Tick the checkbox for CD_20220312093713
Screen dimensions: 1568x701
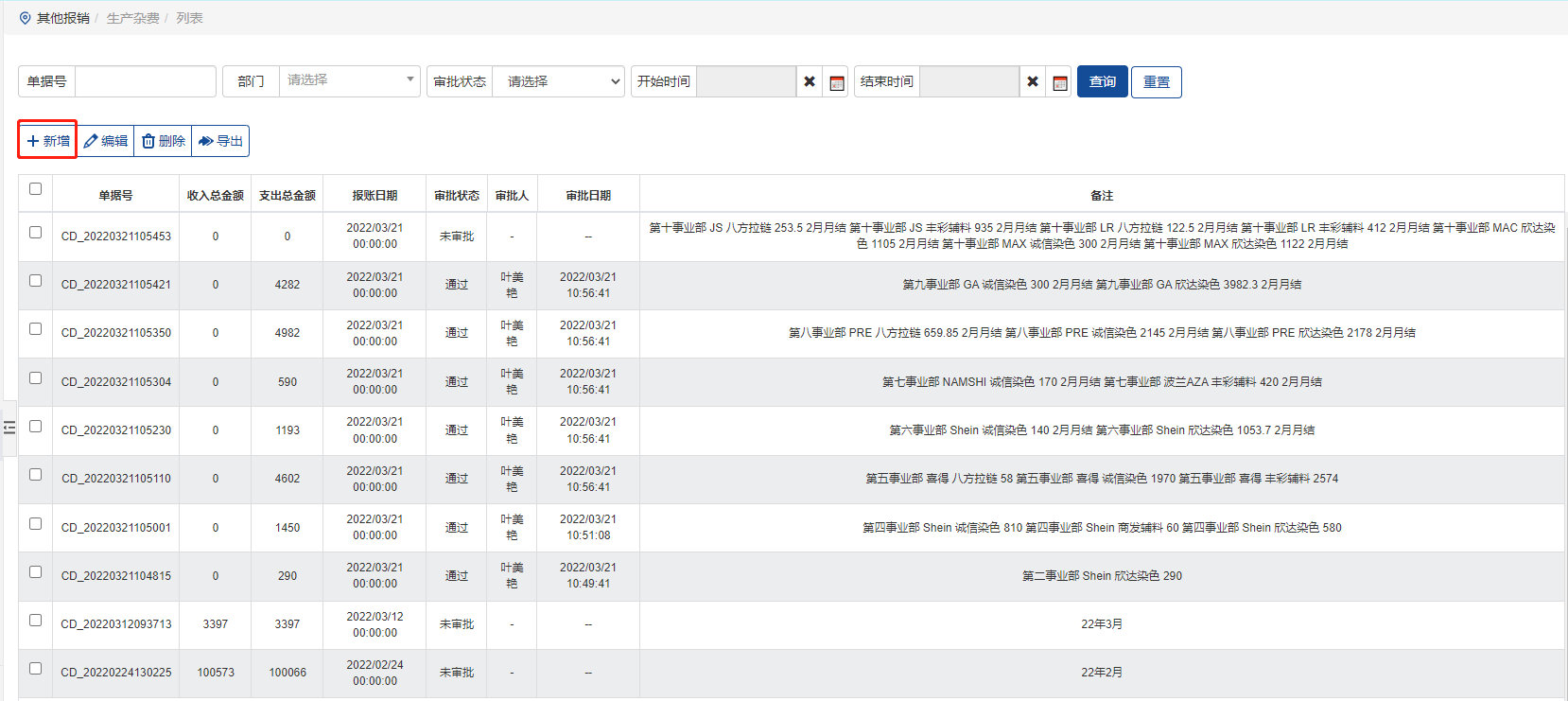pos(35,621)
